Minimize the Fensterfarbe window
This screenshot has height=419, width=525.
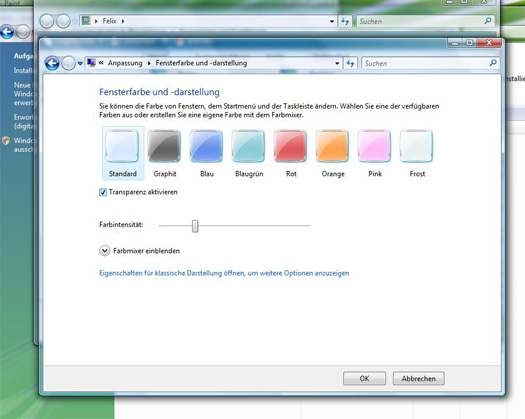pyautogui.click(x=455, y=43)
